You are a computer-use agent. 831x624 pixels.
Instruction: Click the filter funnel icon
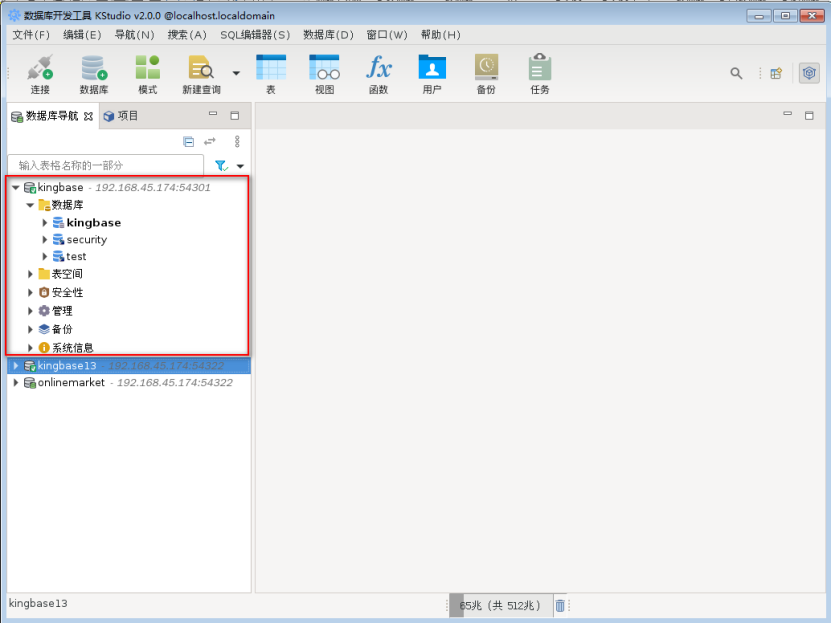222,165
